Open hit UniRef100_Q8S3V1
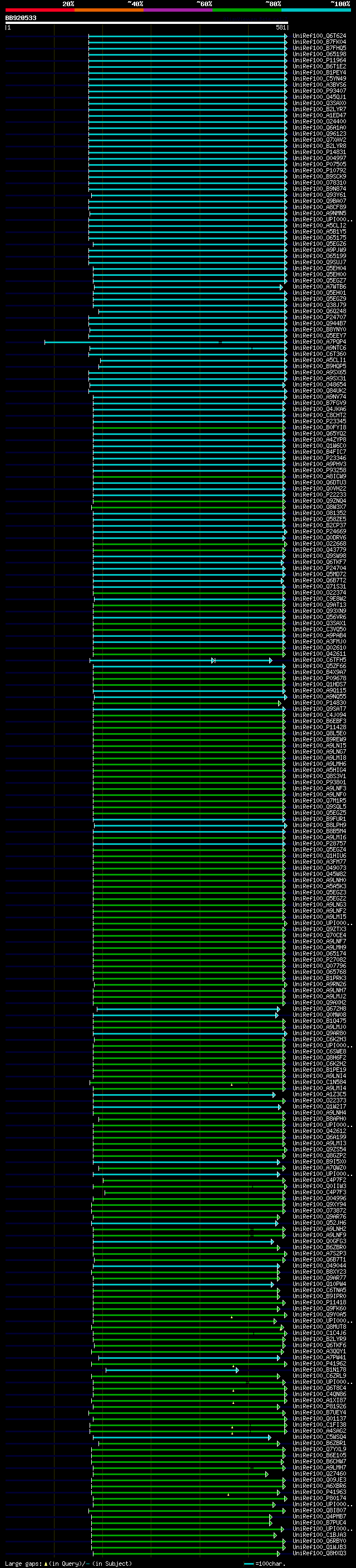356x1568 pixels. pos(319,776)
